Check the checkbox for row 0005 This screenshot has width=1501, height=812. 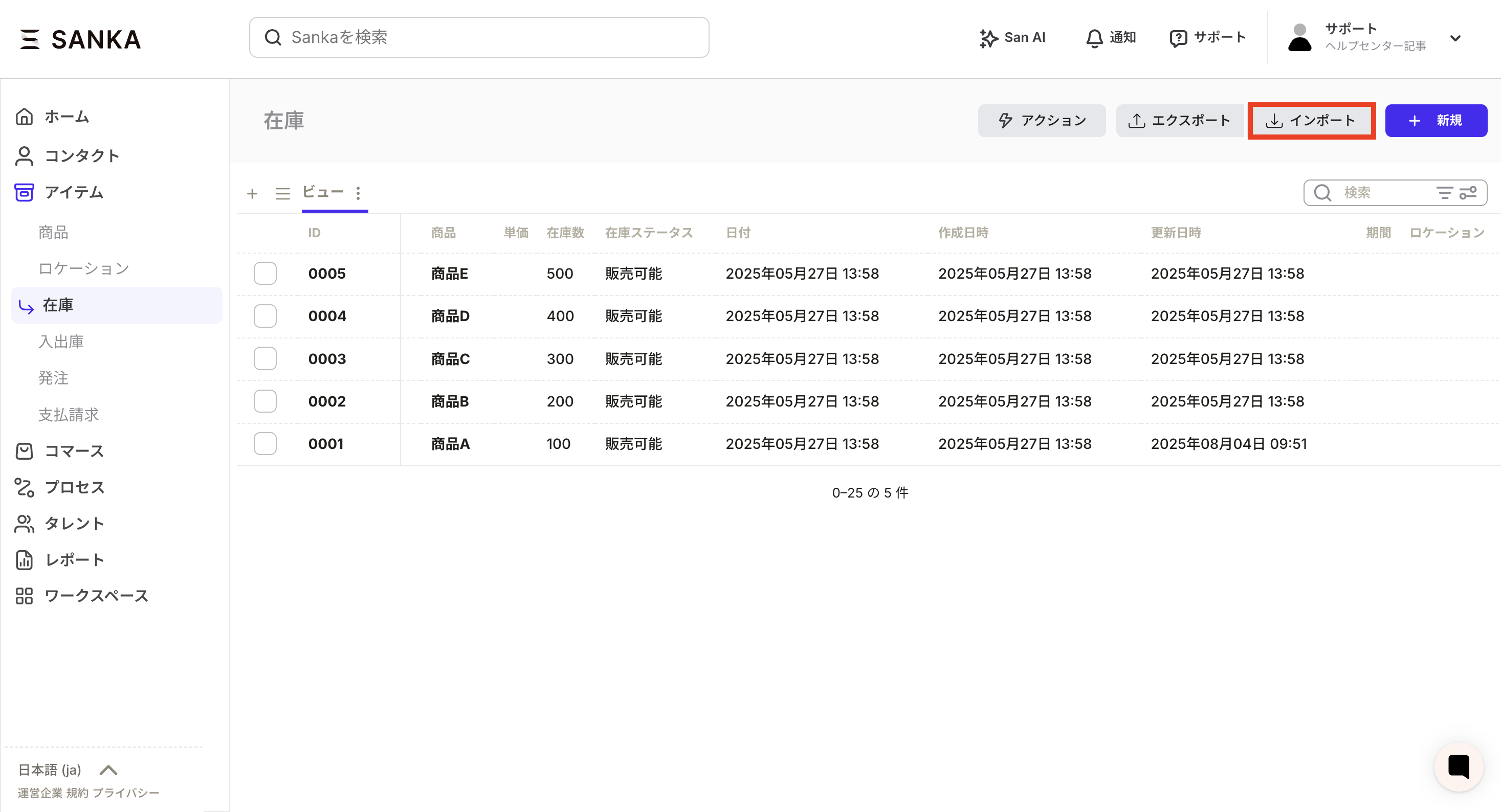tap(265, 273)
